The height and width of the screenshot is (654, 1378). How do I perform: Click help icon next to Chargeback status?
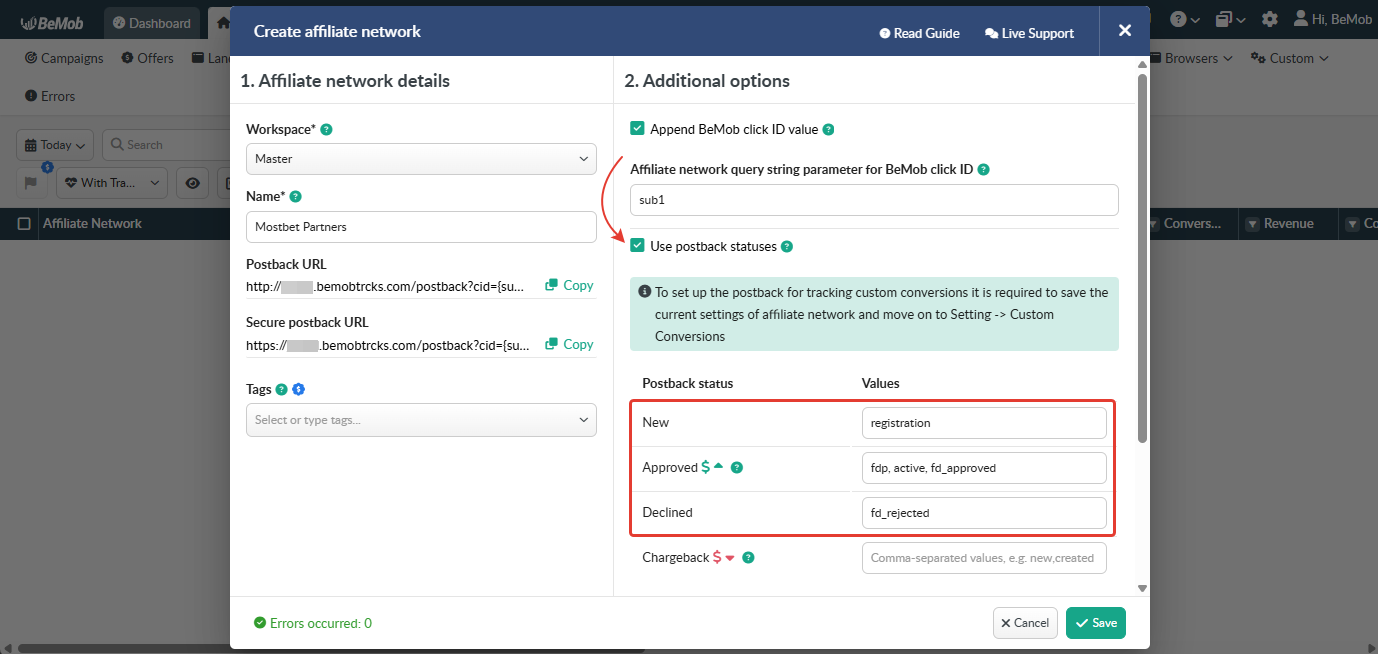point(748,558)
